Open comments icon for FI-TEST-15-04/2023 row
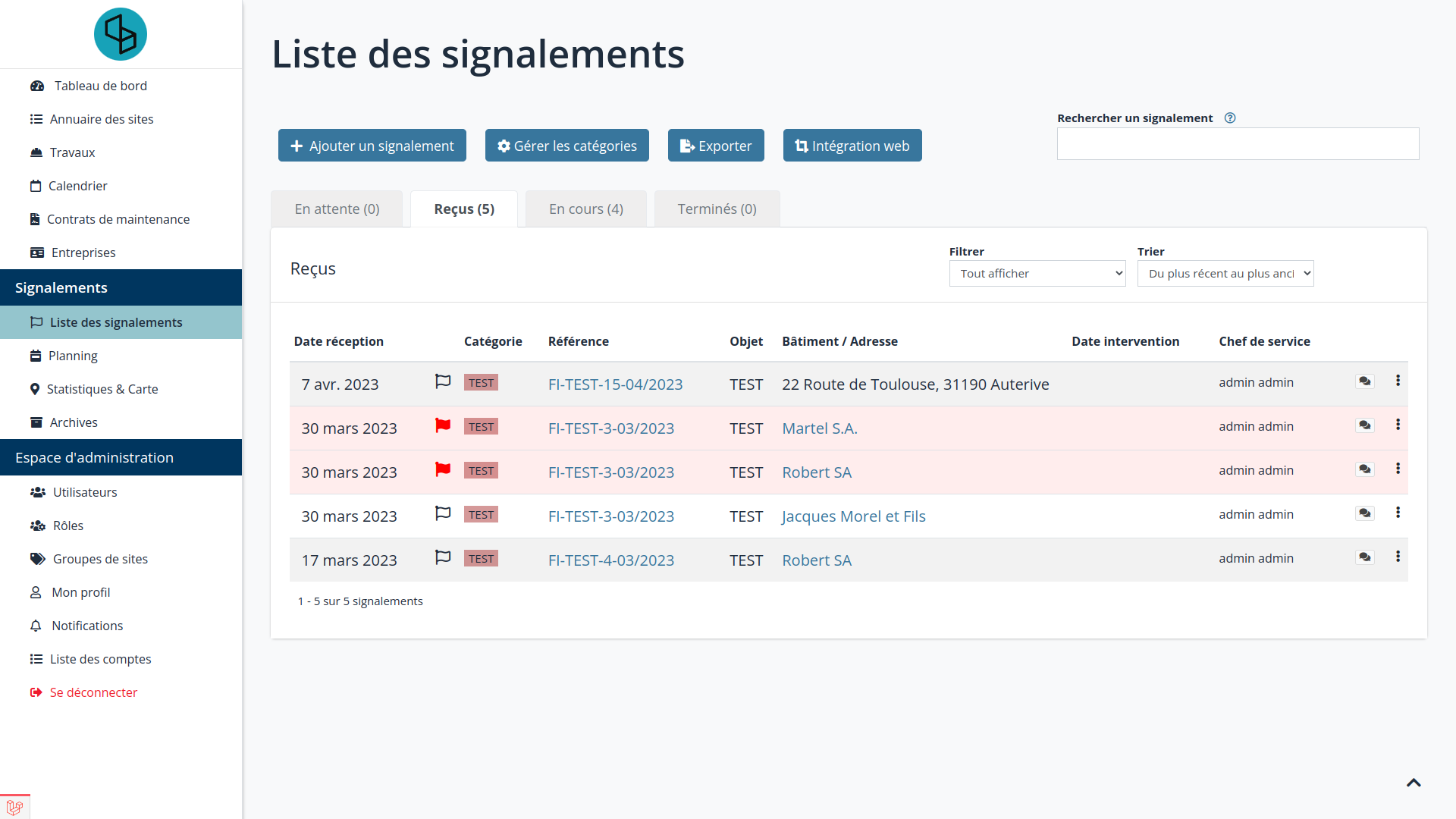 point(1364,381)
